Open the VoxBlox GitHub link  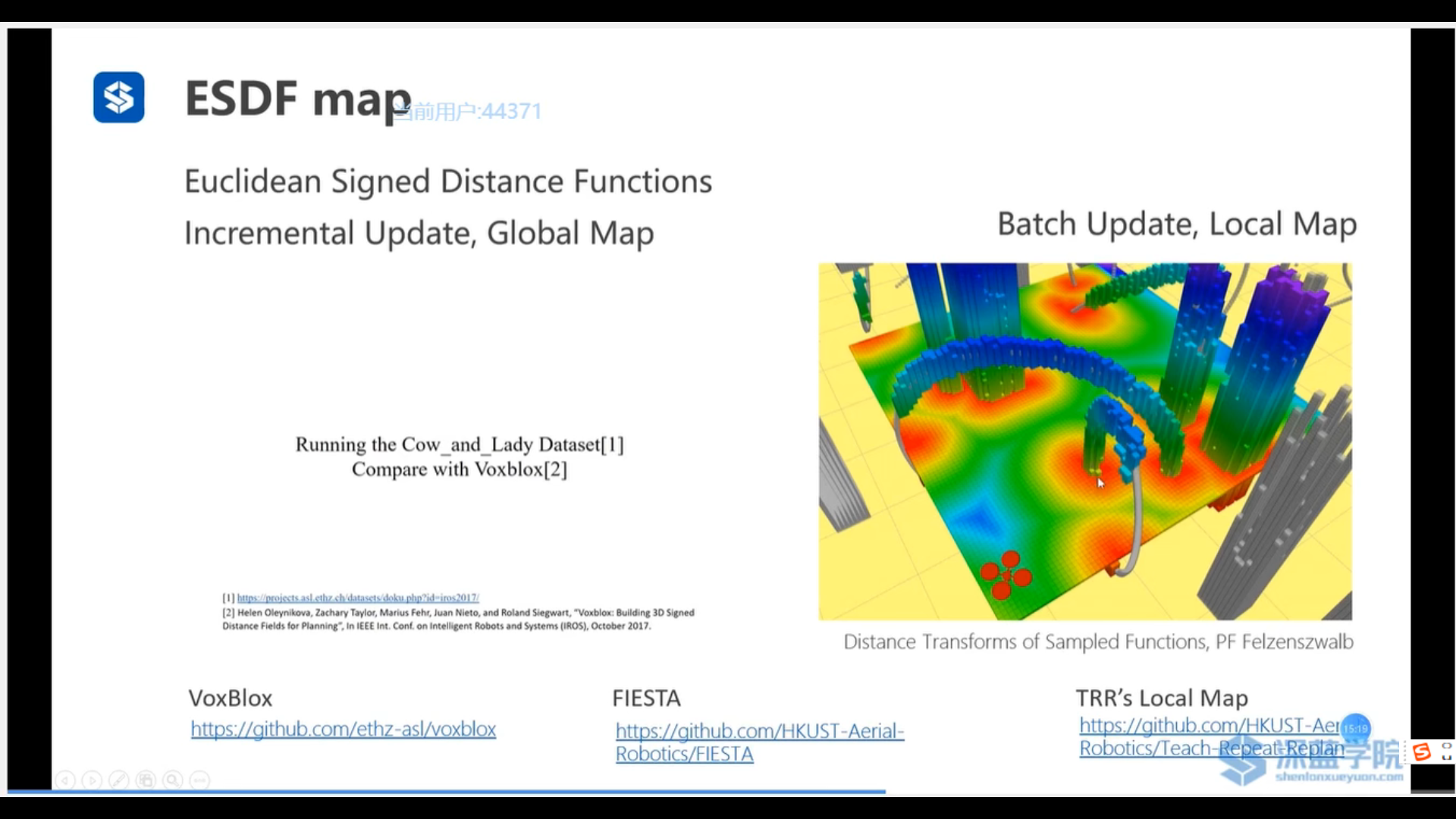[343, 729]
